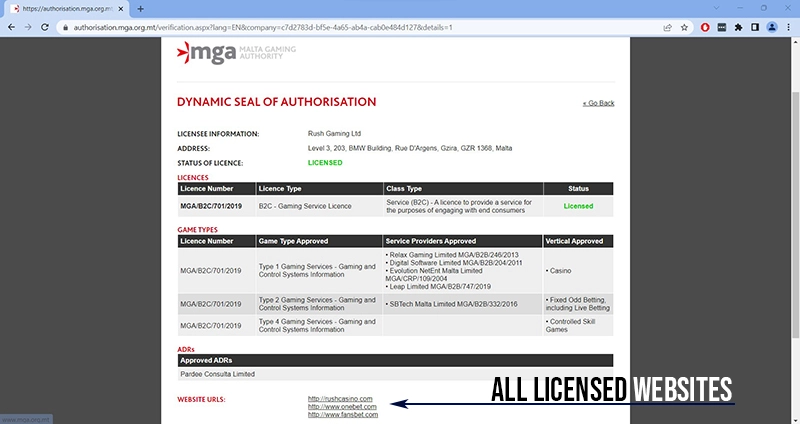Click the Type 4 Gaming Services cell

click(x=317, y=326)
